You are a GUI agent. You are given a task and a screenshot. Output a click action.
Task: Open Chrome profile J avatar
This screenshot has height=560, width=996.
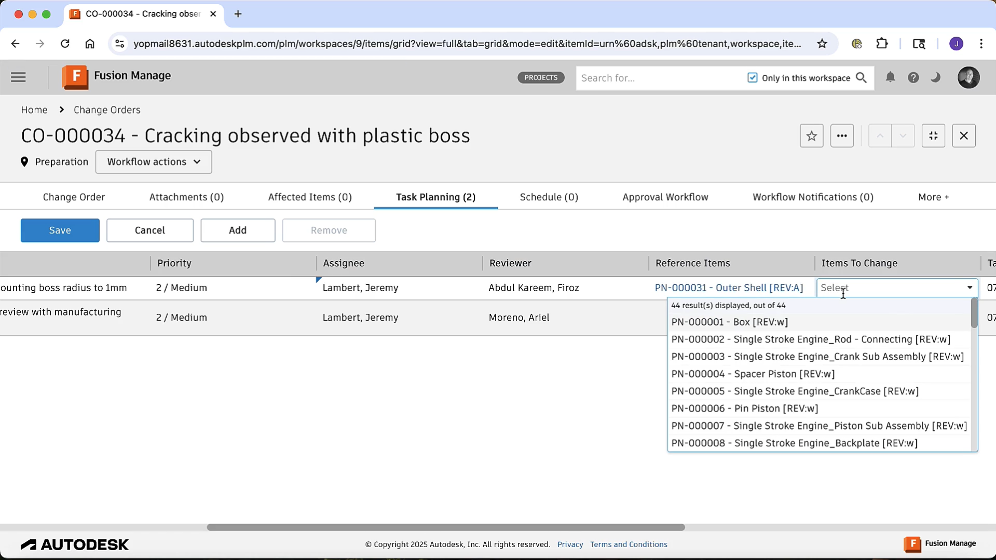(x=956, y=44)
